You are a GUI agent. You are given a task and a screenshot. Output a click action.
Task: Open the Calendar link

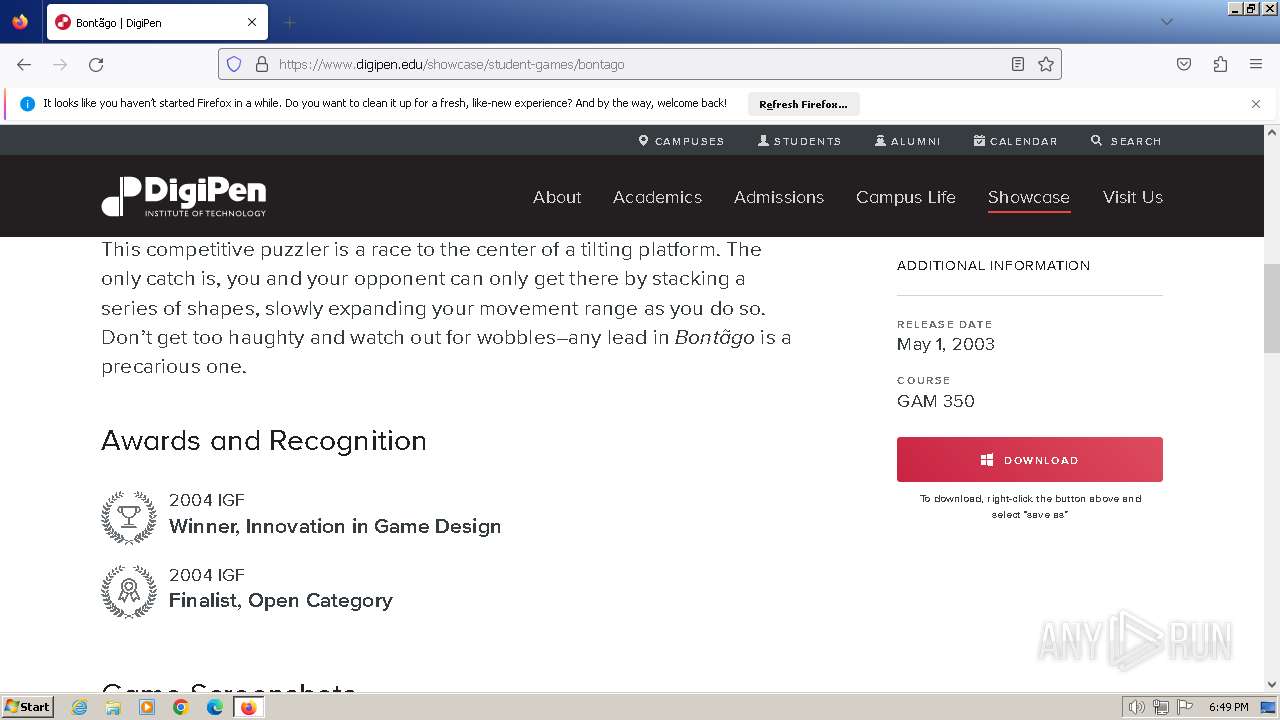coord(1015,141)
